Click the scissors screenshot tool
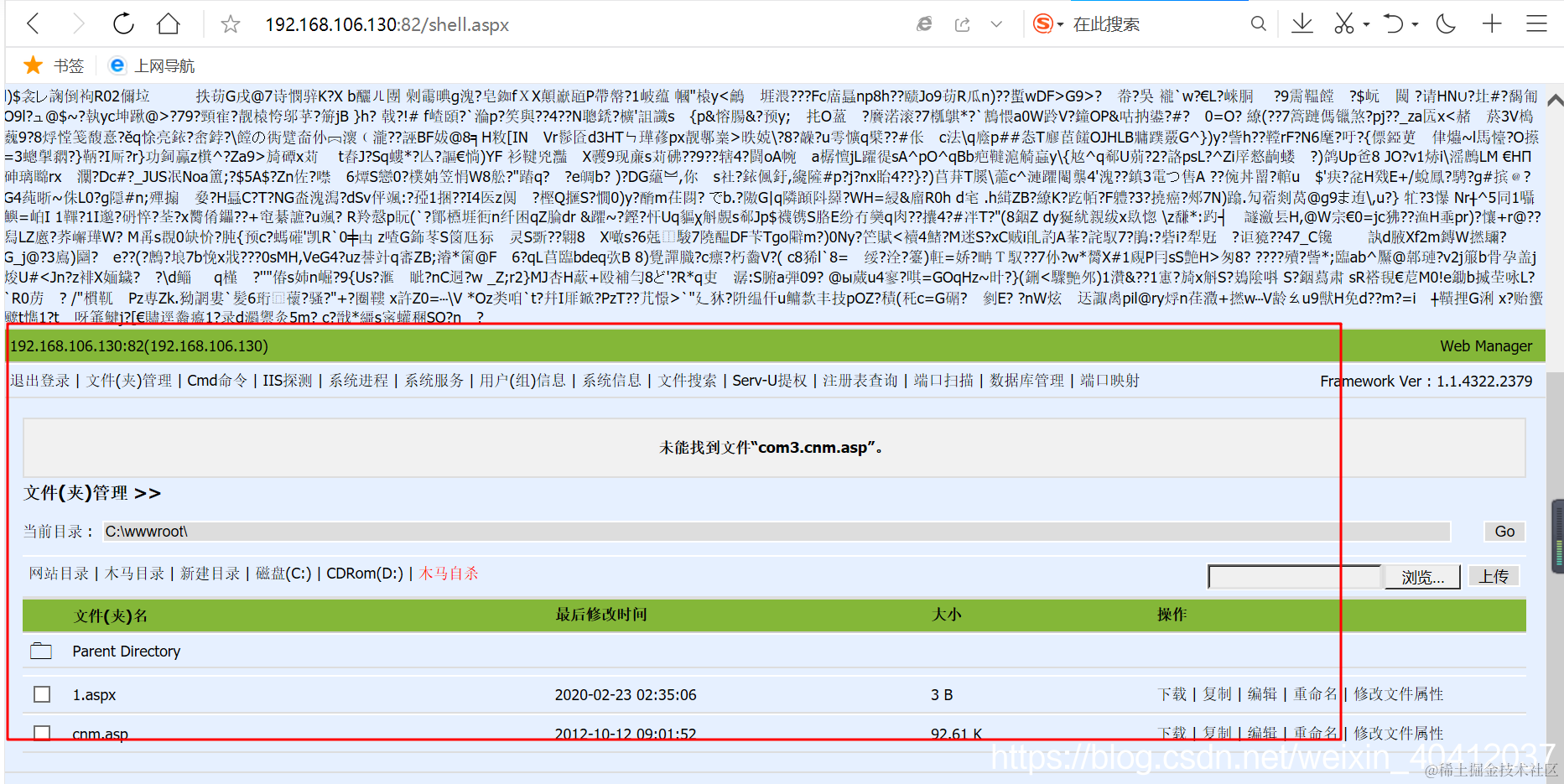Screen dimensions: 1564x784 pos(1344,23)
